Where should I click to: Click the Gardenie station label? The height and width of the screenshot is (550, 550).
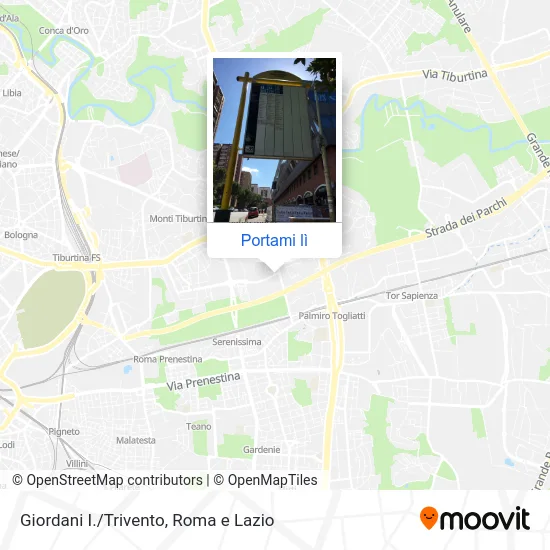tap(262, 449)
